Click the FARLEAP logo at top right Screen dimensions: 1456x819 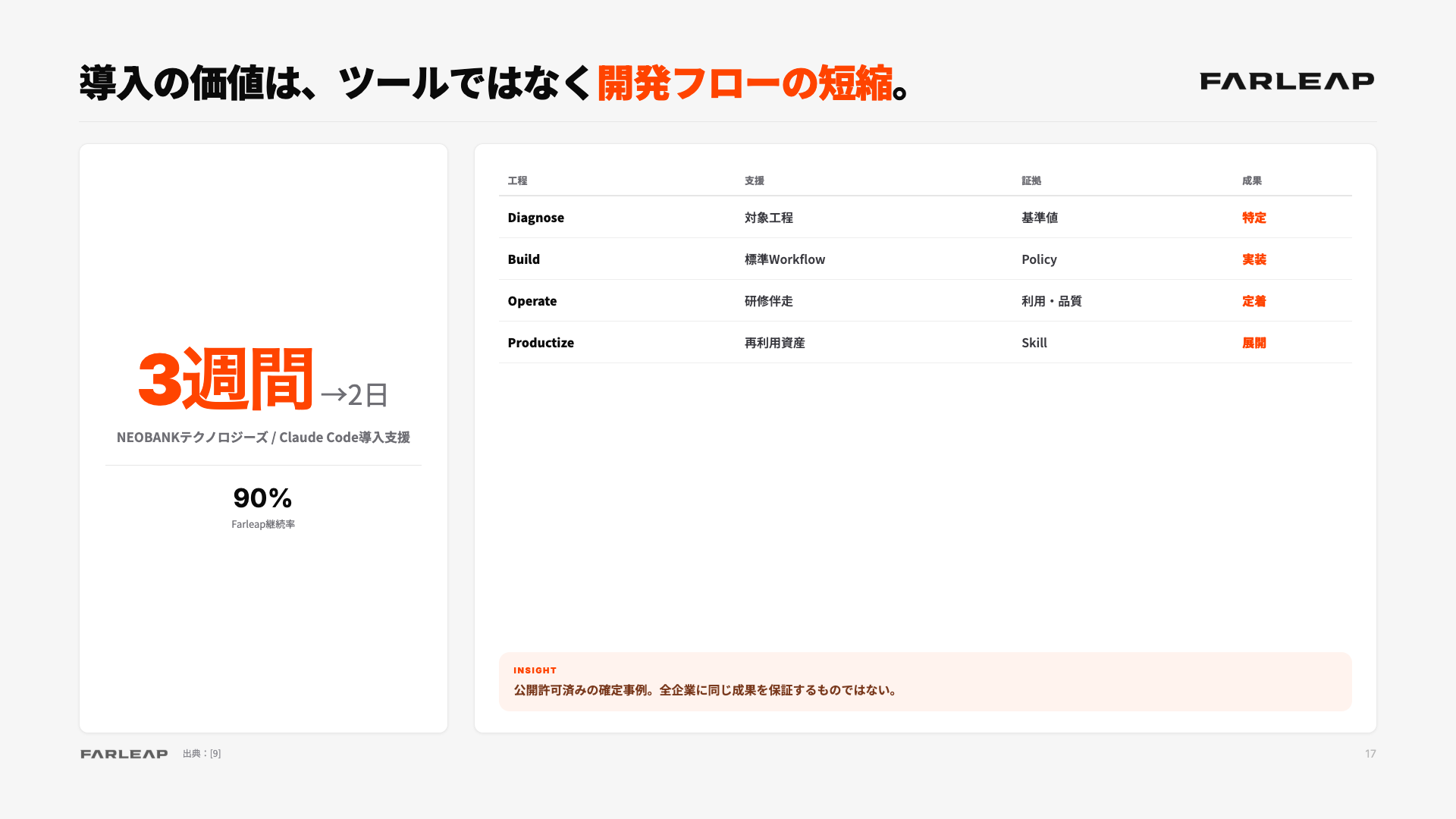pos(1287,81)
